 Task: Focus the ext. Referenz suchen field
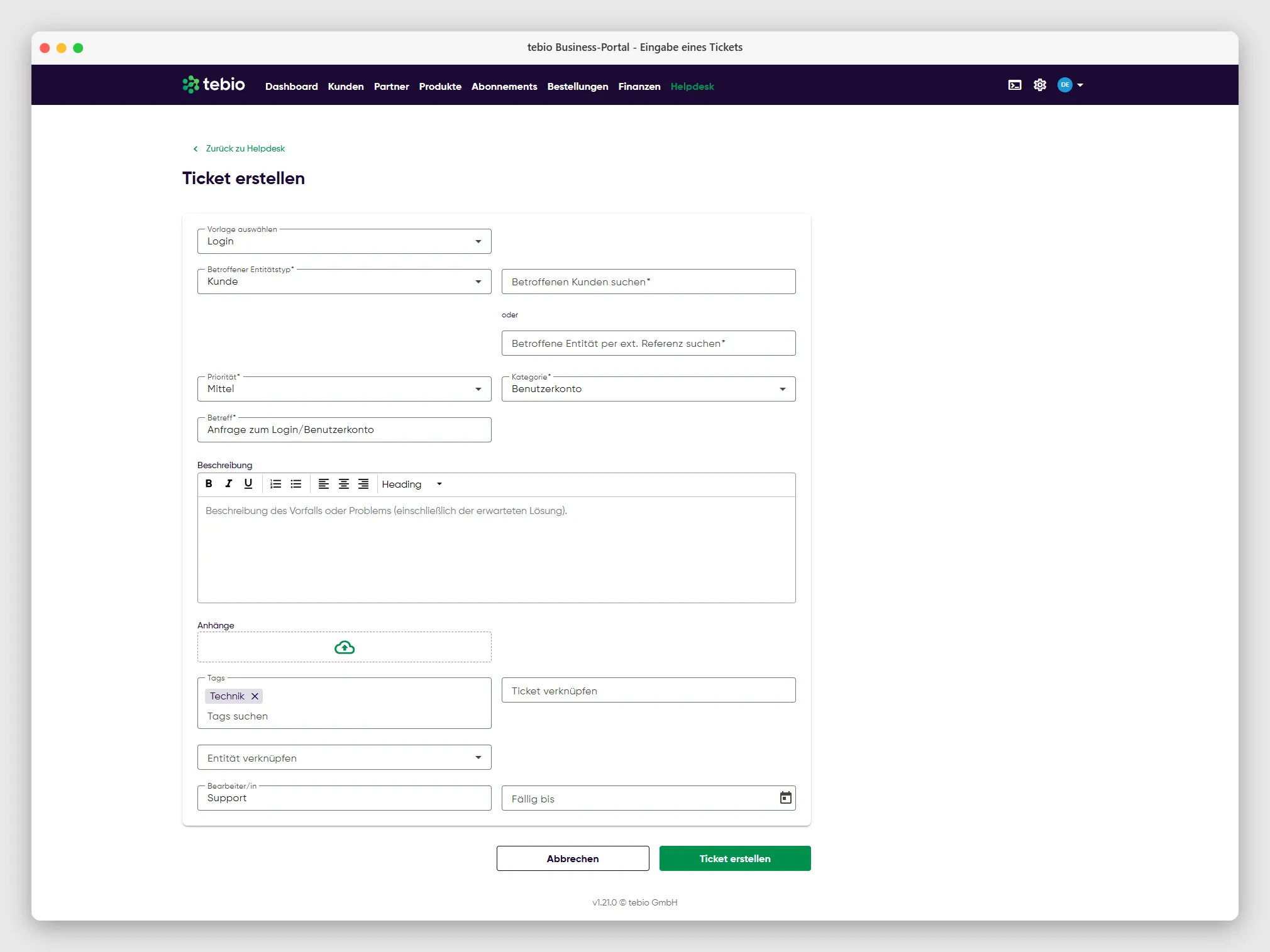(649, 343)
